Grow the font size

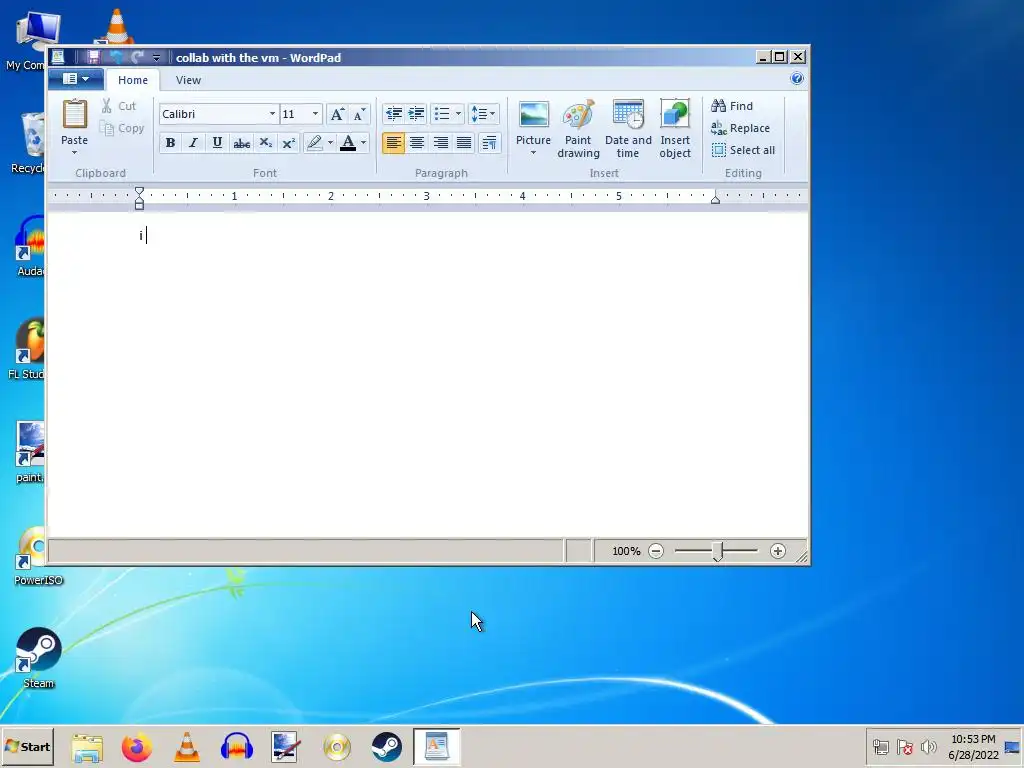click(337, 114)
